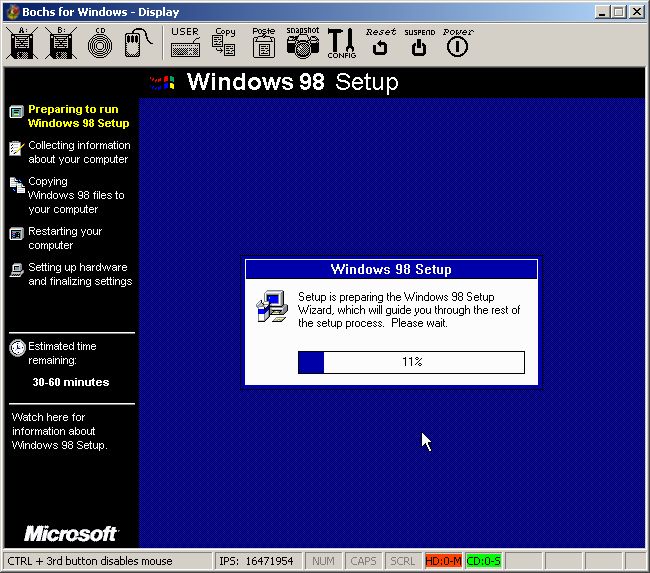Viewport: 650px width, 573px height.
Task: Click 'Restarting your computer' step text
Action: [x=65, y=238]
